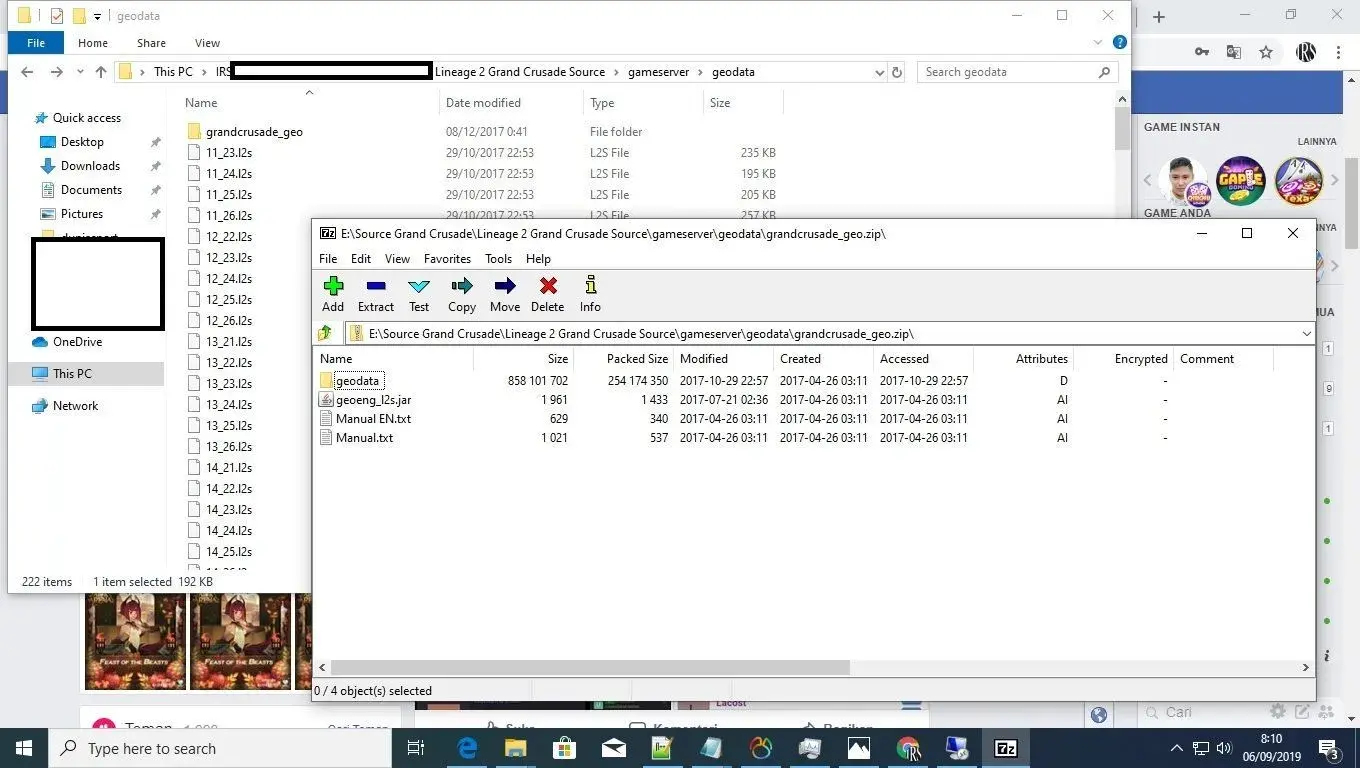Click the right arrow in the Game Instan carousel
The height and width of the screenshot is (768, 1360).
click(1334, 181)
